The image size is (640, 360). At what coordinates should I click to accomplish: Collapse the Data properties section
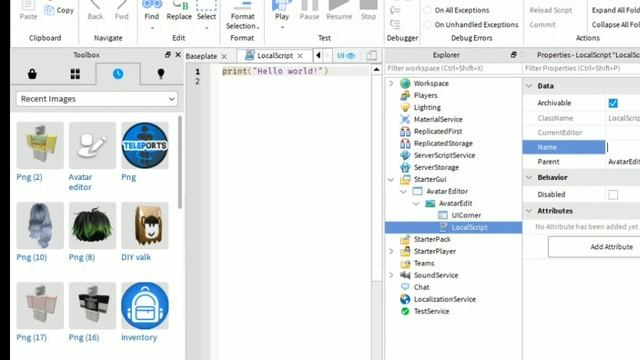click(529, 86)
